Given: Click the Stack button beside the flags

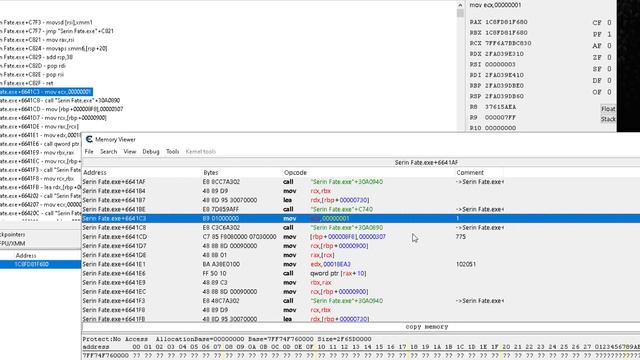Looking at the screenshot, I should coord(608,119).
